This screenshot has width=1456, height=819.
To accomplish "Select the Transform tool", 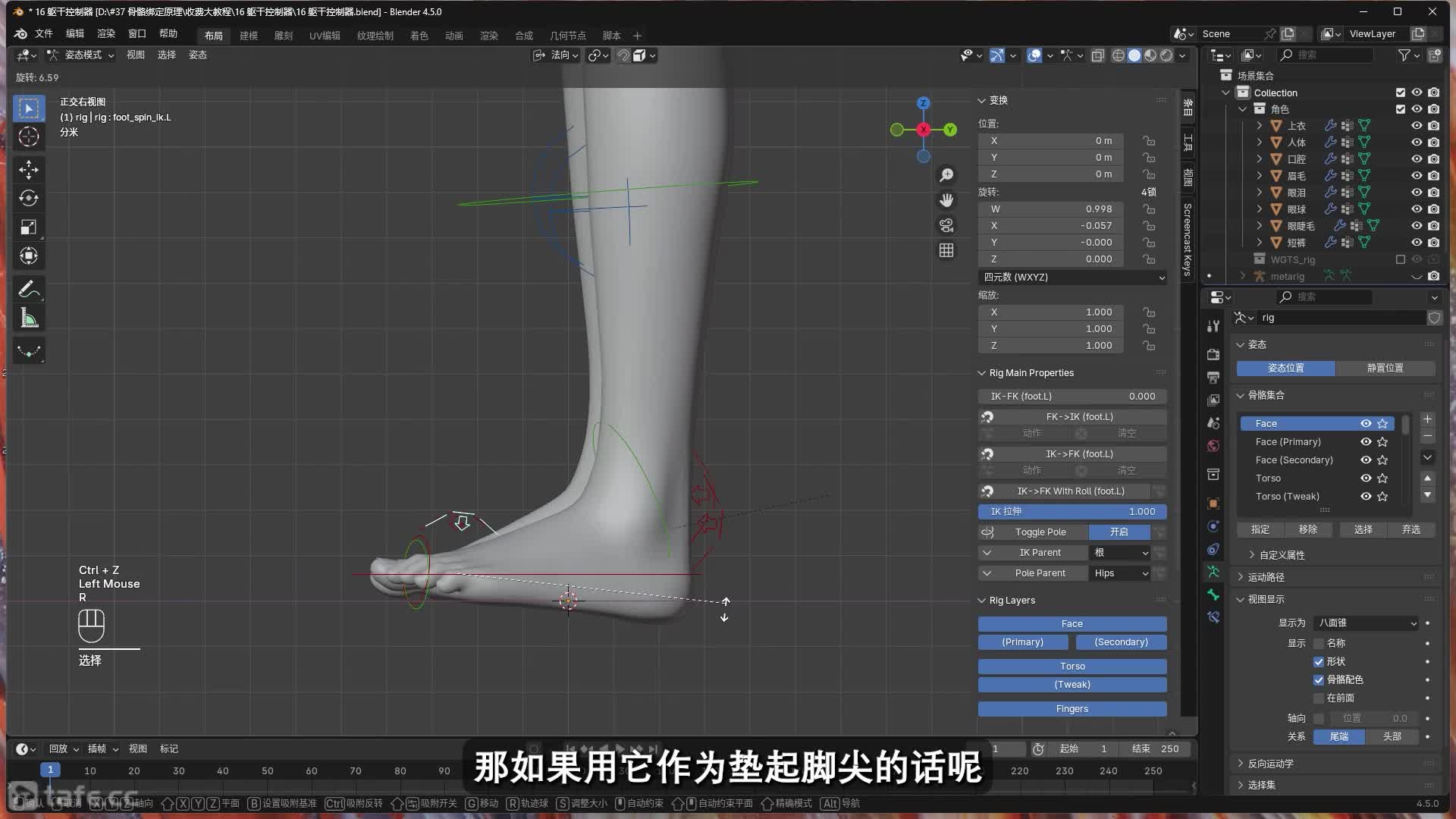I will click(29, 256).
